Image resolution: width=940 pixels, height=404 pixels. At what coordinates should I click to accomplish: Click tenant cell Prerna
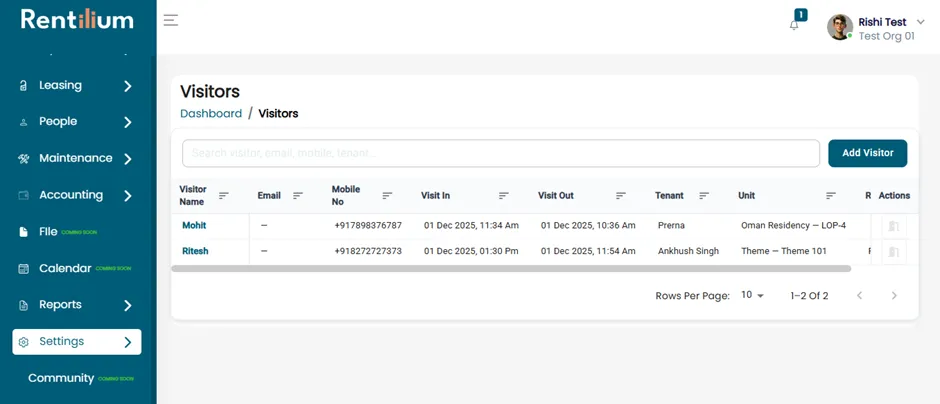pyautogui.click(x=671, y=225)
